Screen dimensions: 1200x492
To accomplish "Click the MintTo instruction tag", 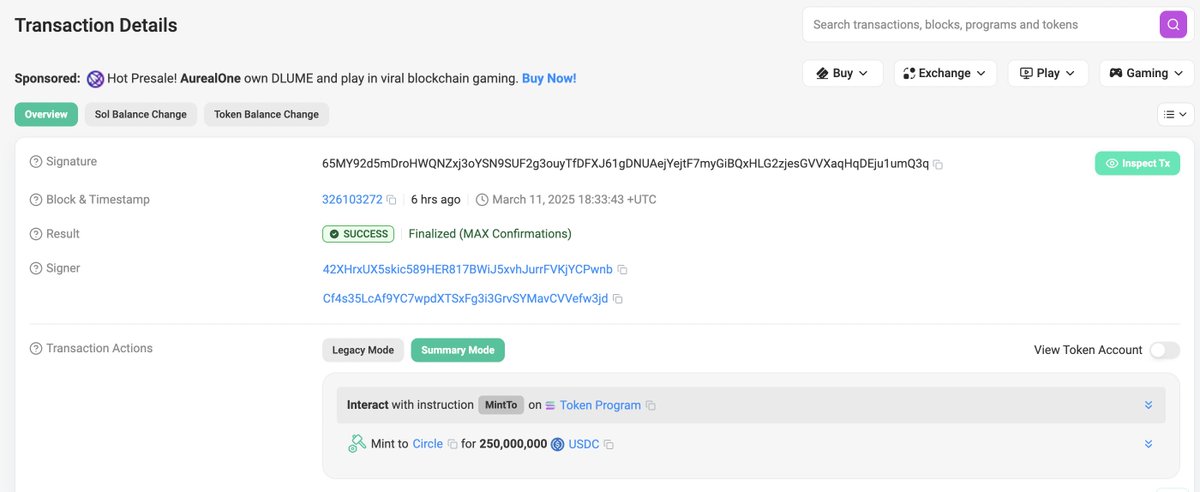I will (x=500, y=406).
